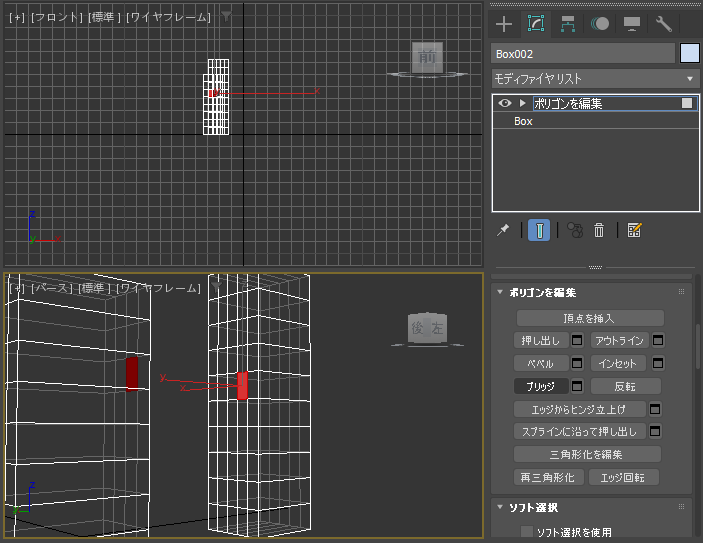703x543 pixels.
Task: Click the ベベル button
Action: click(x=541, y=363)
